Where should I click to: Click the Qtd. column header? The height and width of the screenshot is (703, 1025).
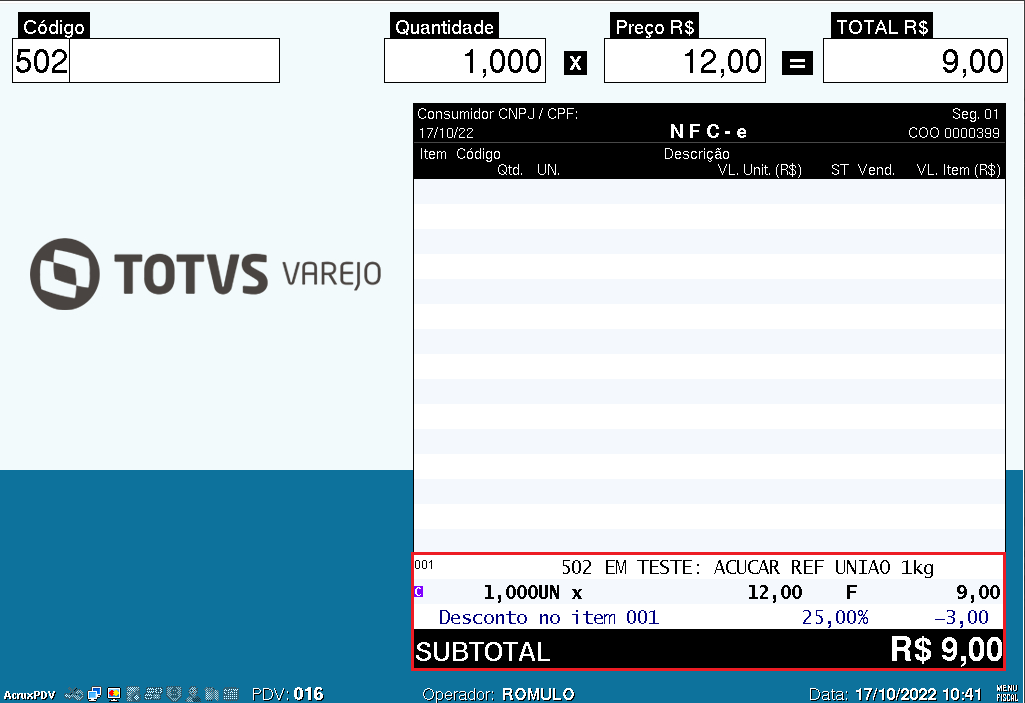click(x=510, y=170)
